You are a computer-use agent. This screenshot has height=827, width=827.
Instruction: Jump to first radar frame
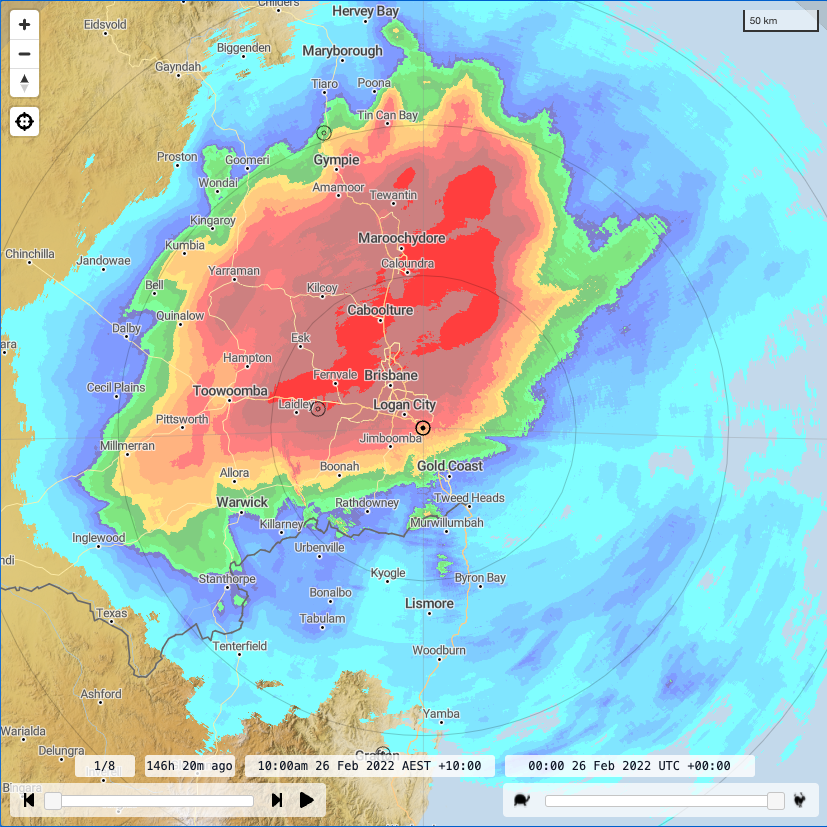click(29, 800)
